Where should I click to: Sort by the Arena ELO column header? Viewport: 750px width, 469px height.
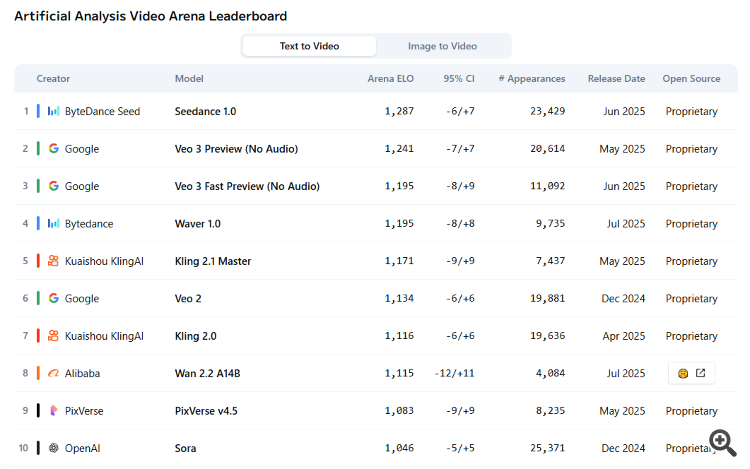tap(390, 78)
